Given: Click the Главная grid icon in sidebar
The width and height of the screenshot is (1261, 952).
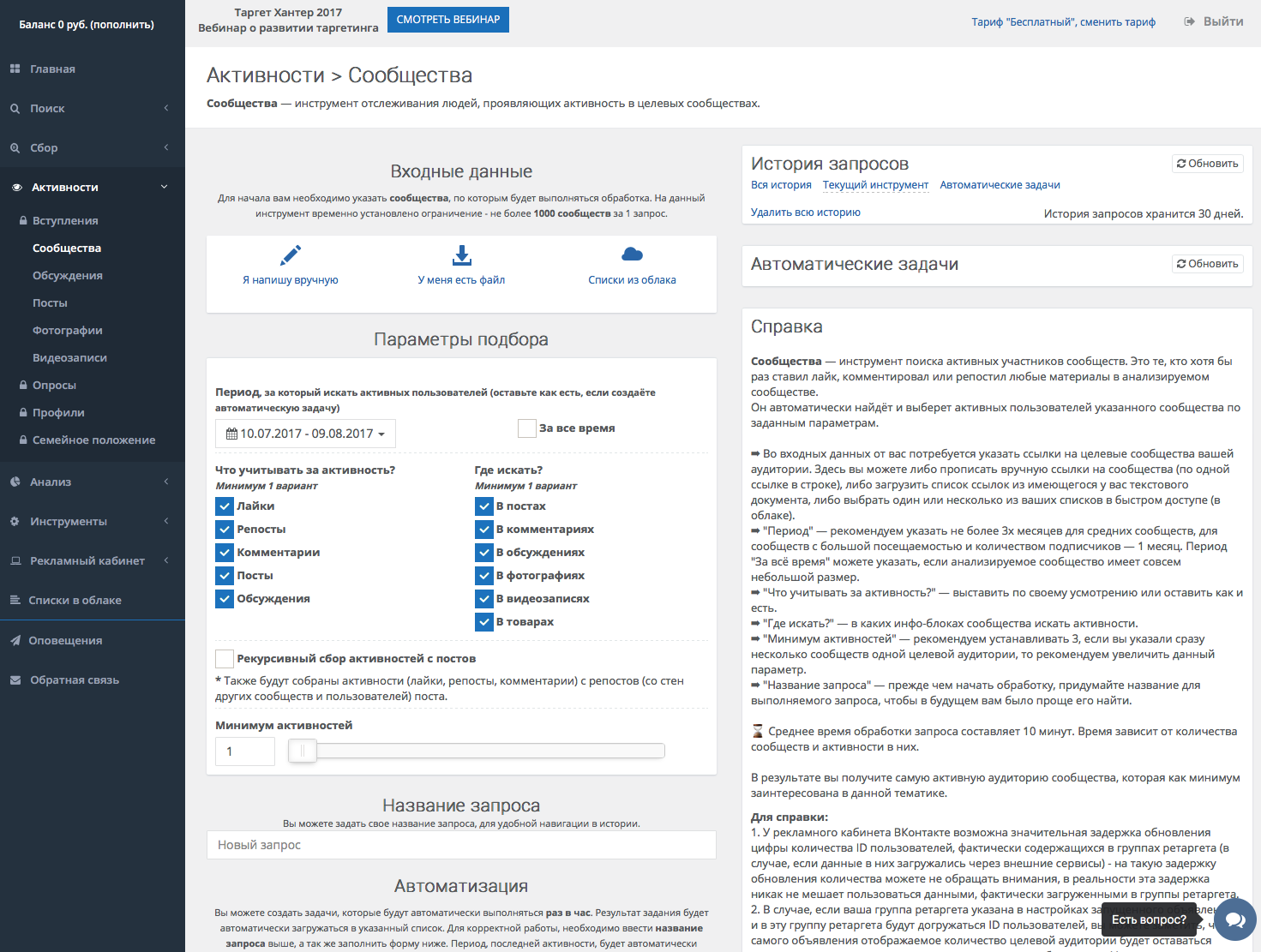Looking at the screenshot, I should (x=15, y=69).
